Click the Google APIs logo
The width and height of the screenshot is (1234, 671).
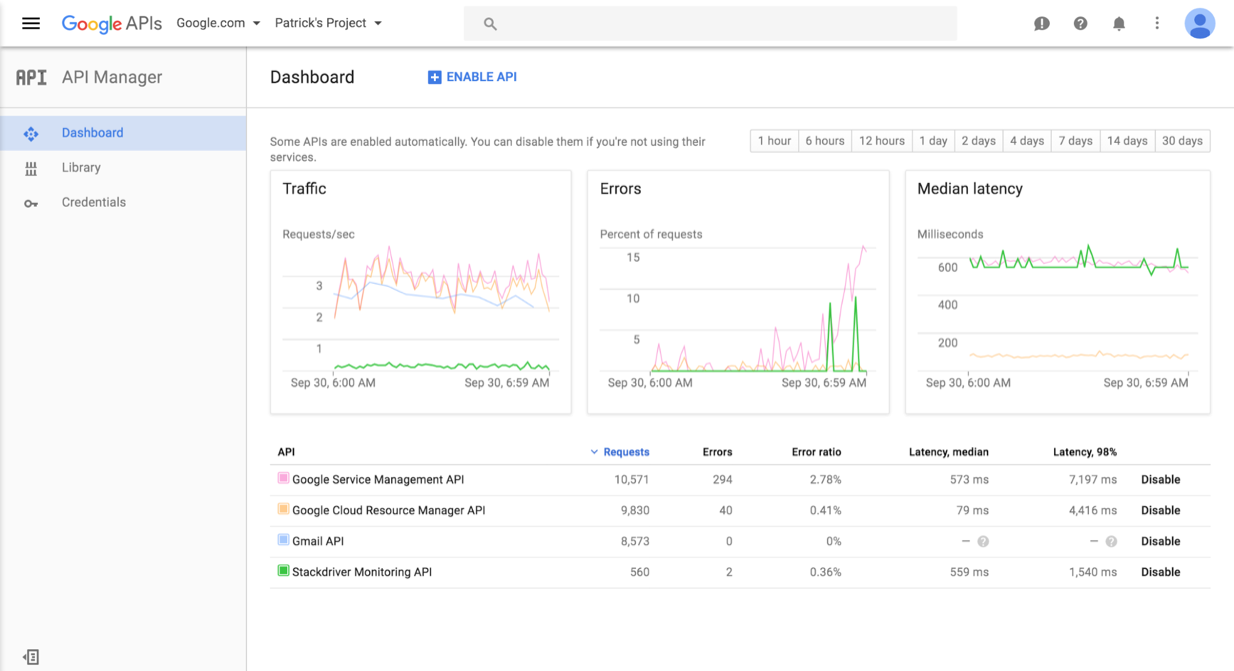pos(111,24)
